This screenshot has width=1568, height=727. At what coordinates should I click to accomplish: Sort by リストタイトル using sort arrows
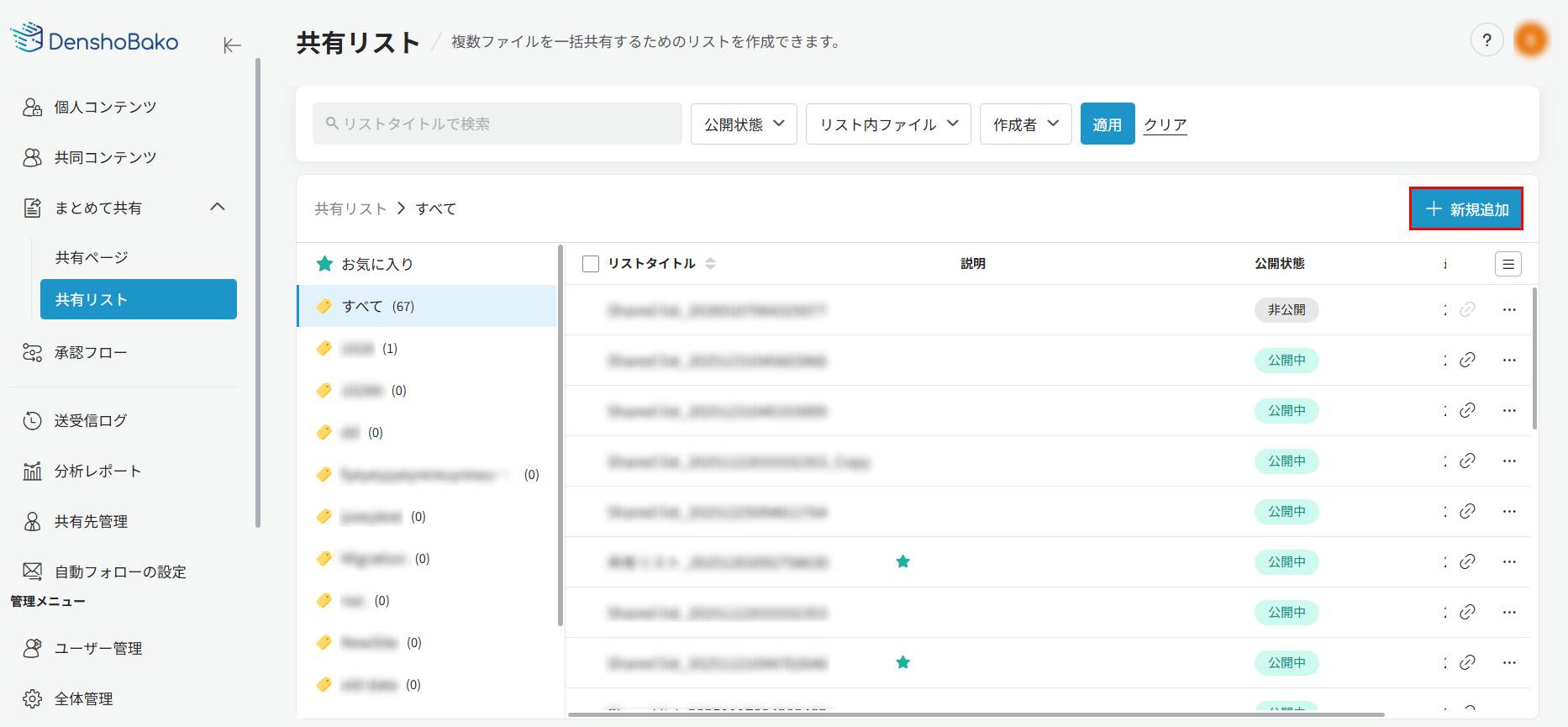pos(711,264)
